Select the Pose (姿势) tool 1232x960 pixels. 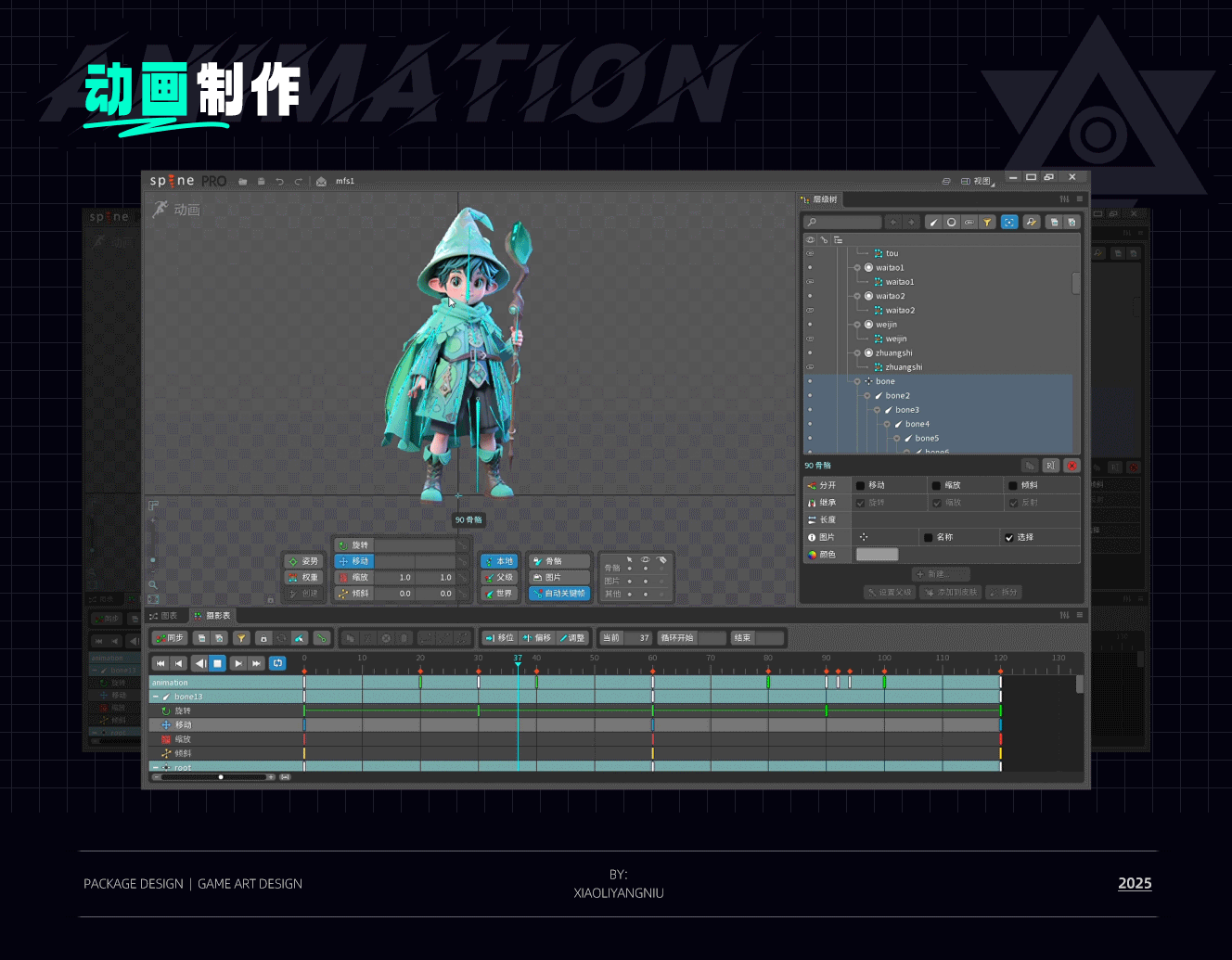point(303,561)
